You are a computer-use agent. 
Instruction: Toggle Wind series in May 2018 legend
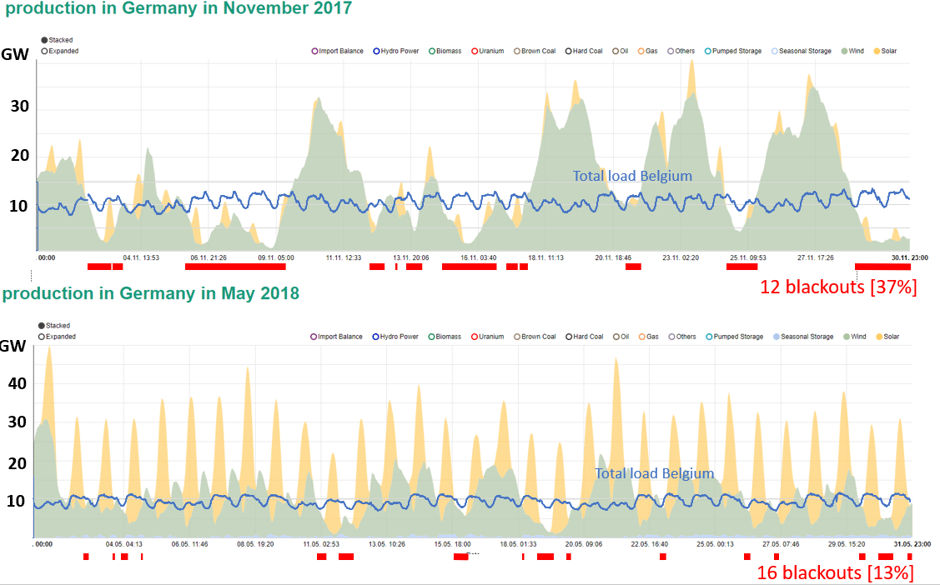[x=855, y=336]
